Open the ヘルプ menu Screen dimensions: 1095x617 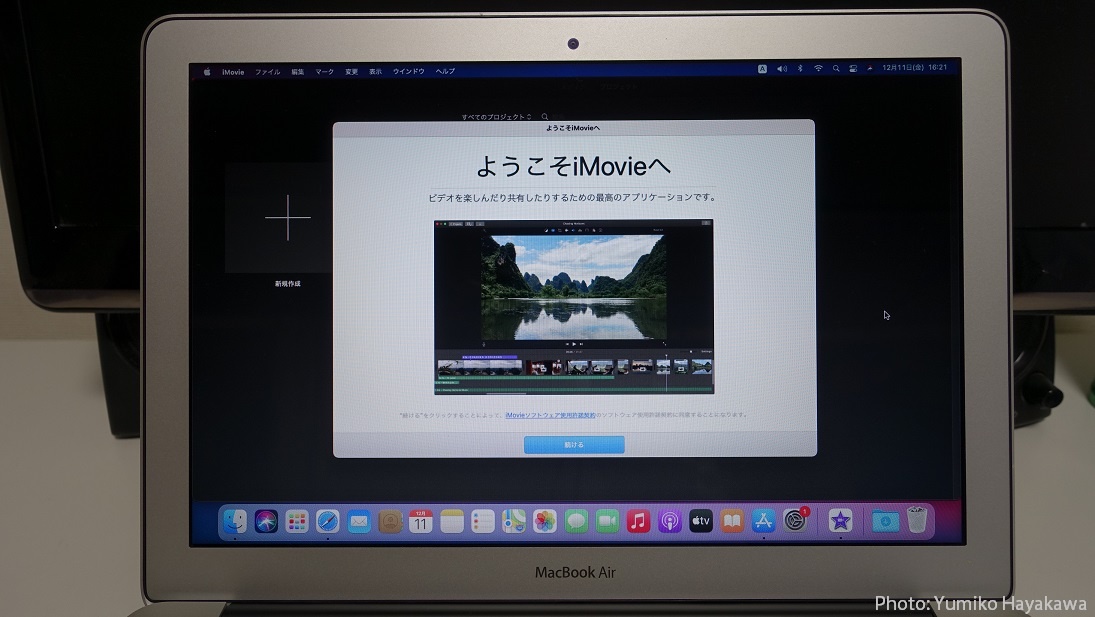(x=445, y=71)
